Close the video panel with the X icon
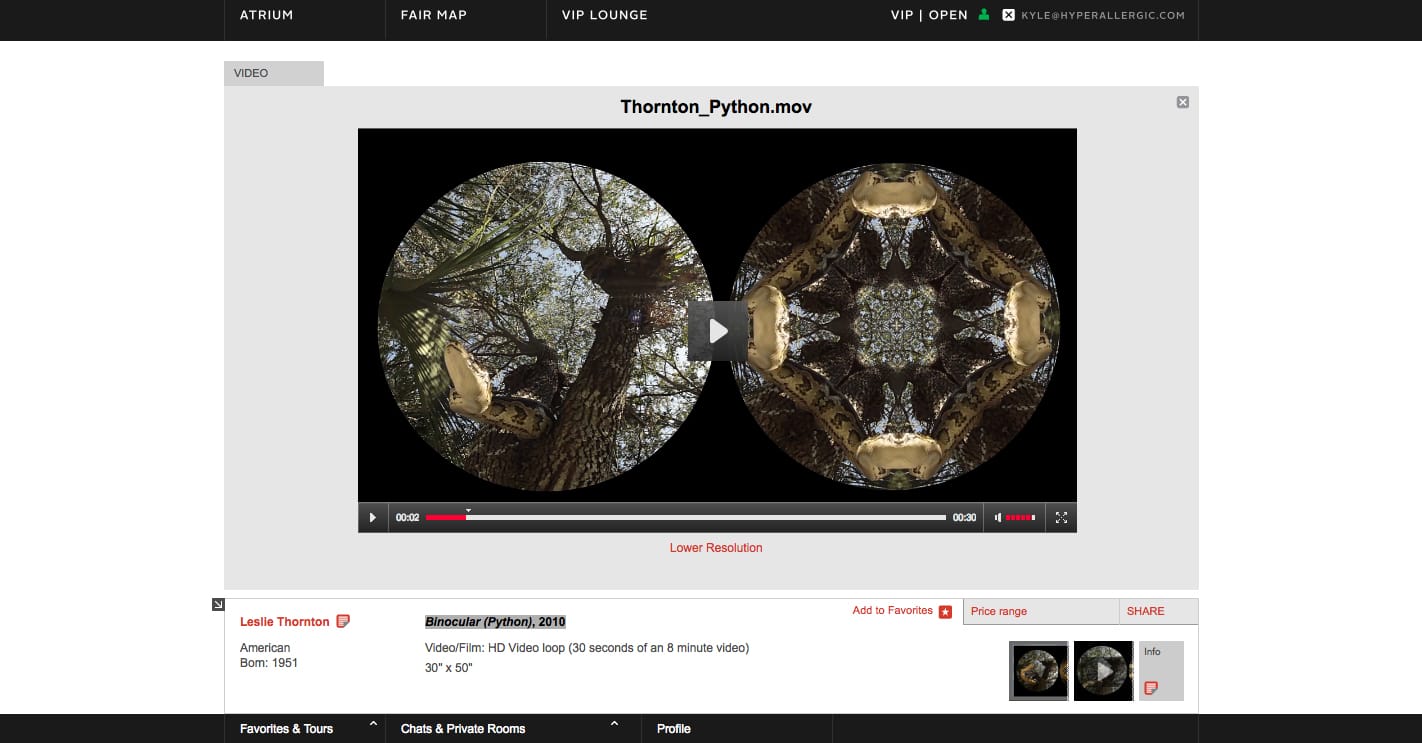1422x743 pixels. pyautogui.click(x=1183, y=102)
